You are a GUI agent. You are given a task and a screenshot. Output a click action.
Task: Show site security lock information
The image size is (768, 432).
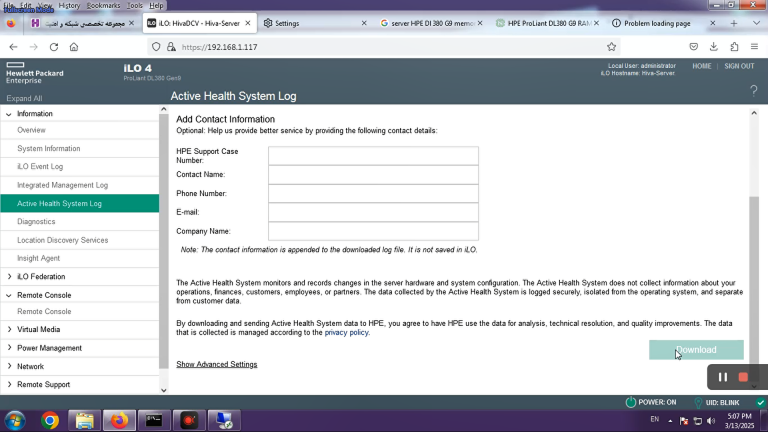click(x=171, y=47)
